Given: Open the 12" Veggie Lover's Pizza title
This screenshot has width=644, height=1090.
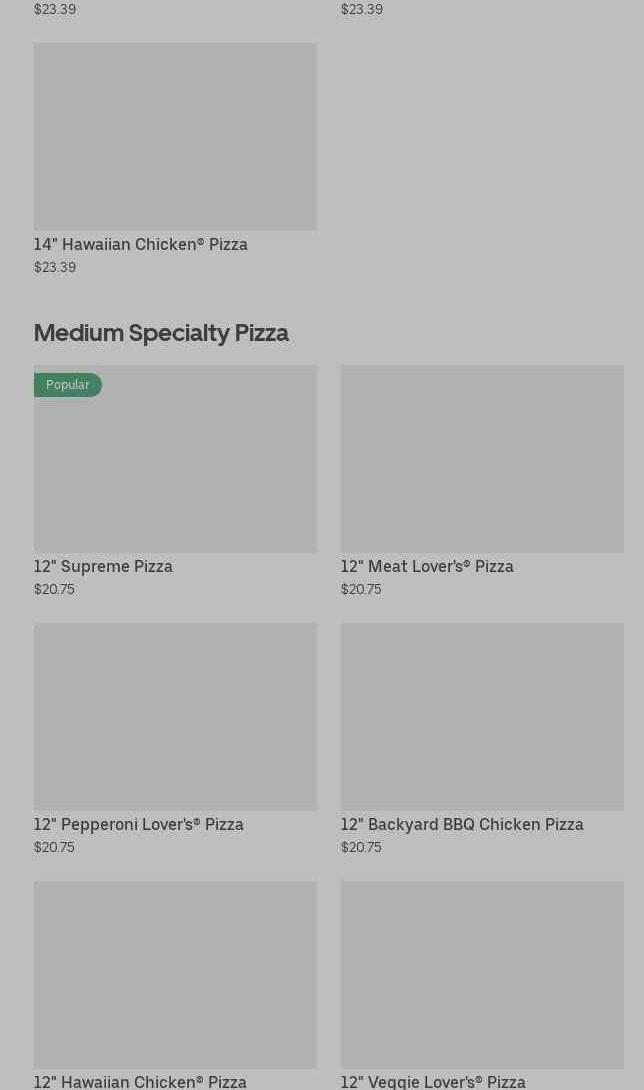Looking at the screenshot, I should [433, 1081].
